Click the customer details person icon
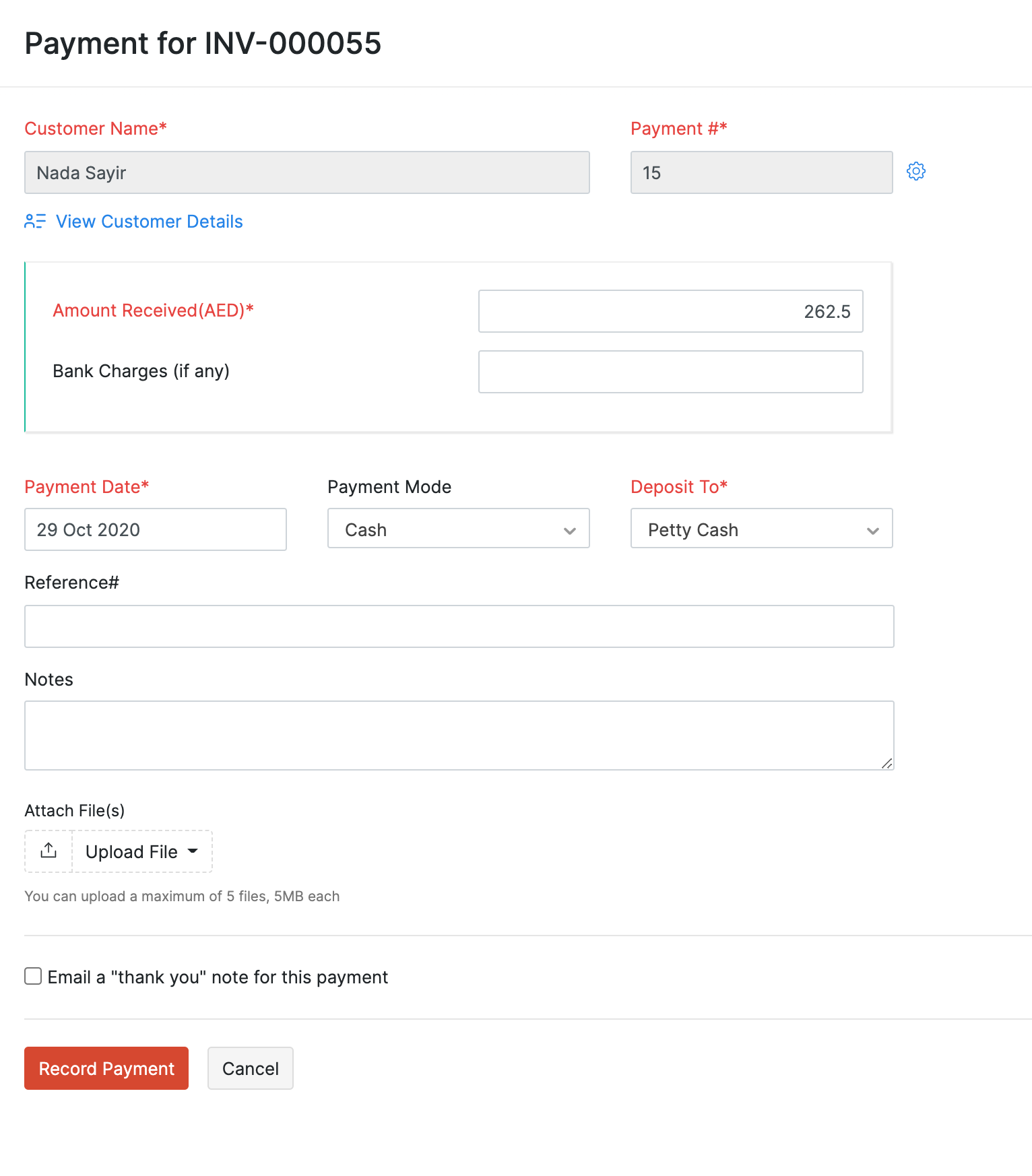 coord(35,222)
